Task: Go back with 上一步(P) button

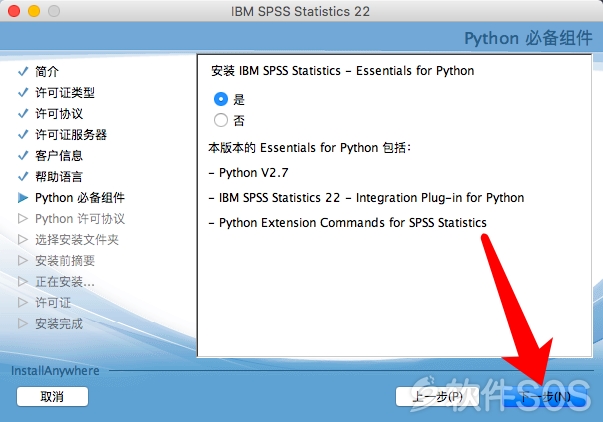Action: click(x=437, y=396)
